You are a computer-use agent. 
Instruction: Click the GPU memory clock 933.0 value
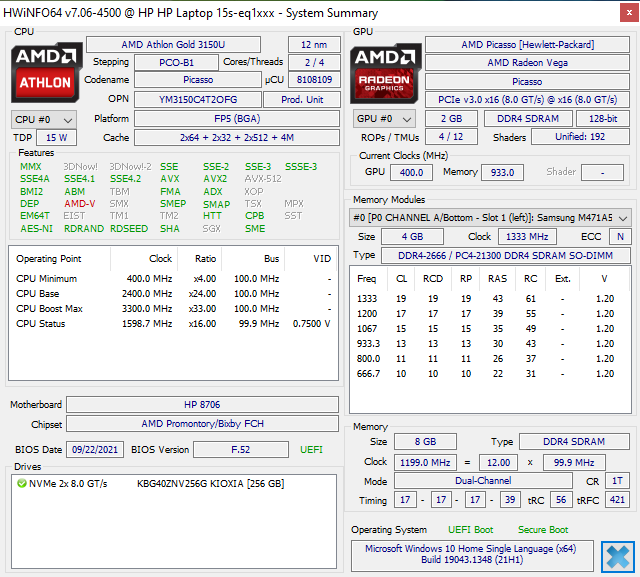[502, 172]
